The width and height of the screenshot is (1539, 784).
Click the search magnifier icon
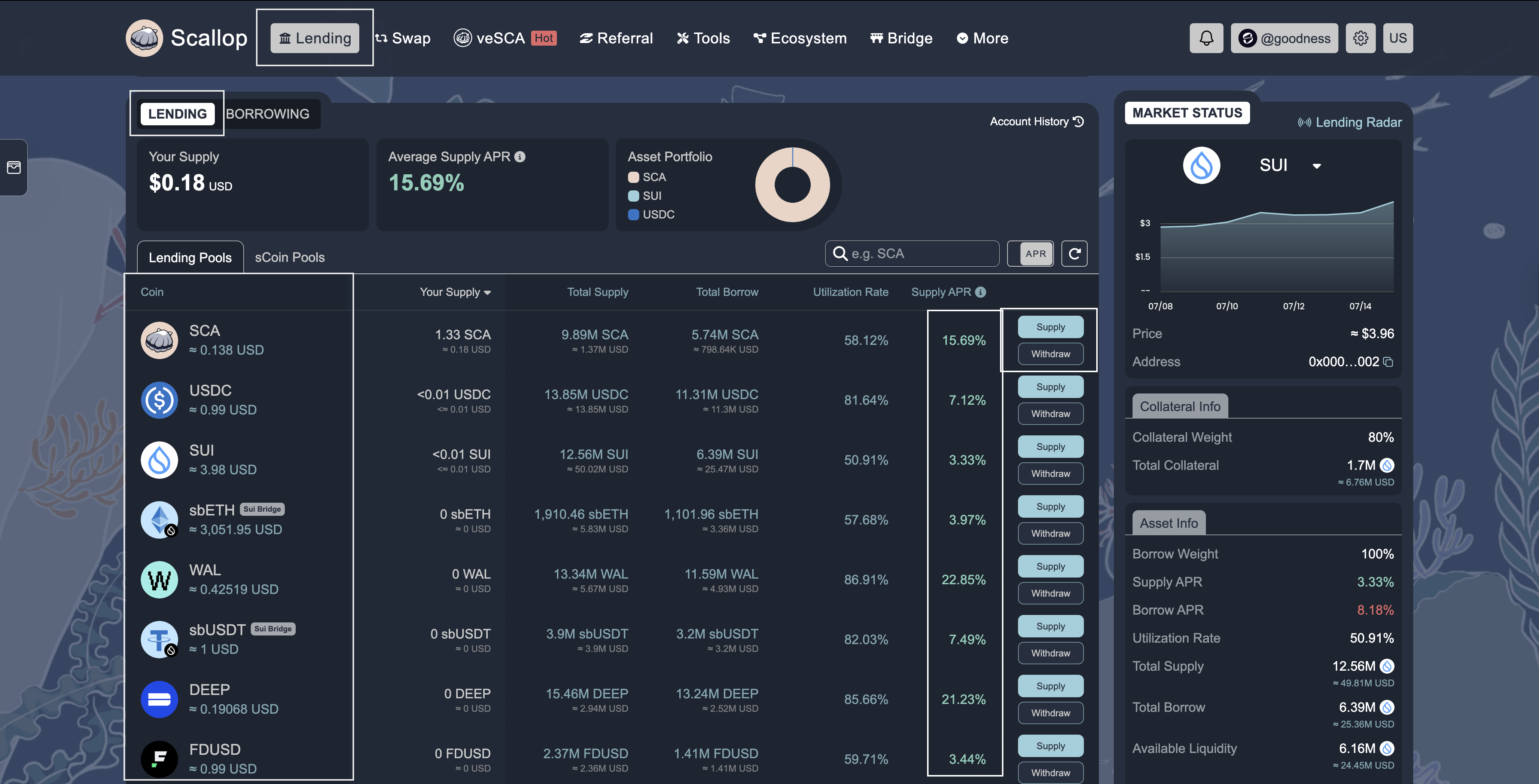[x=840, y=254]
